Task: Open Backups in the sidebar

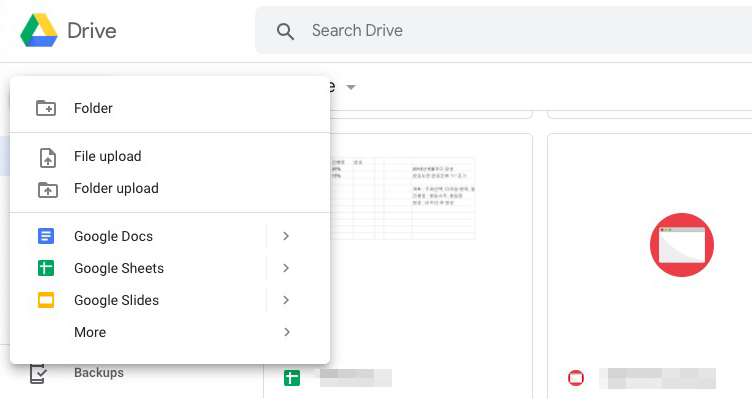Action: pos(99,373)
